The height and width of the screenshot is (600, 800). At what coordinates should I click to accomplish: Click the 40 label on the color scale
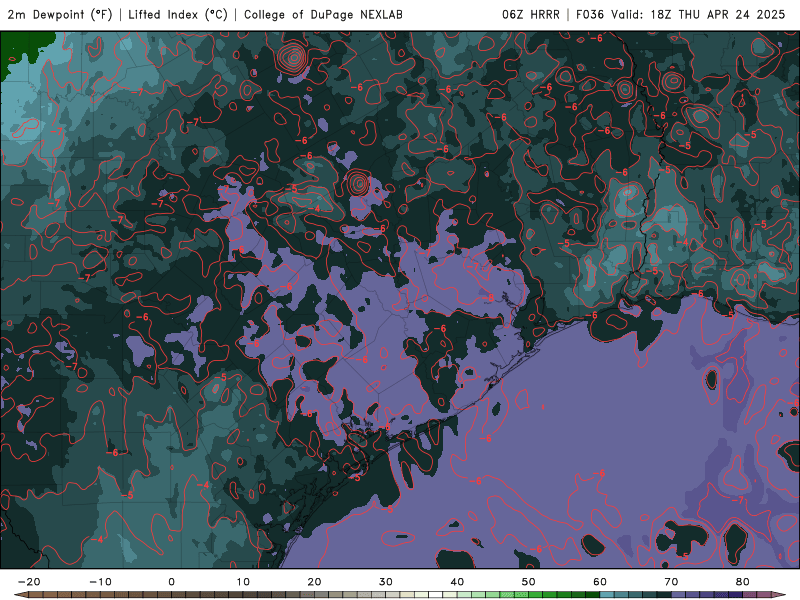point(457,582)
